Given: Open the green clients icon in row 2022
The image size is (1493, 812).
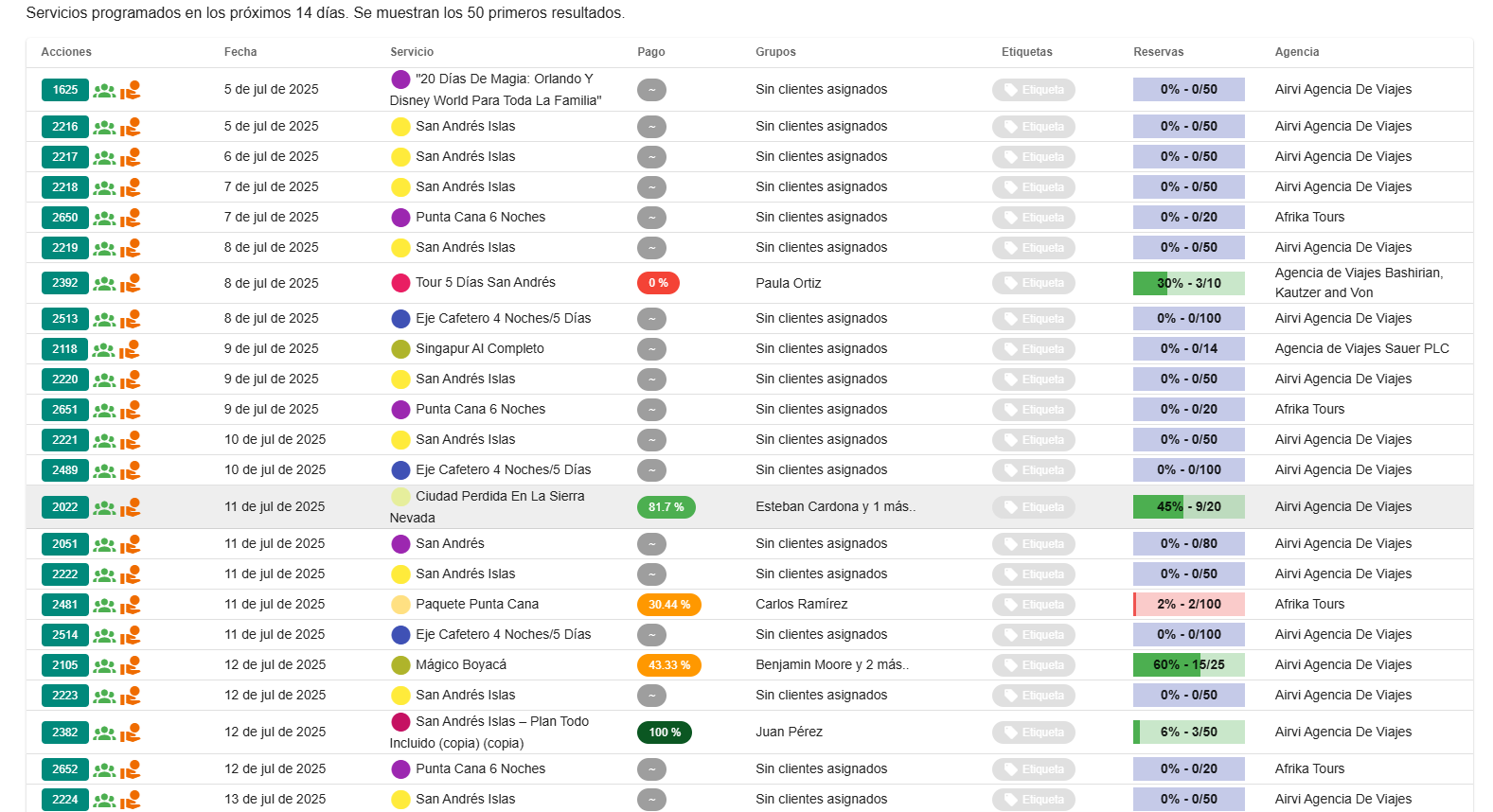Looking at the screenshot, I should pos(104,508).
